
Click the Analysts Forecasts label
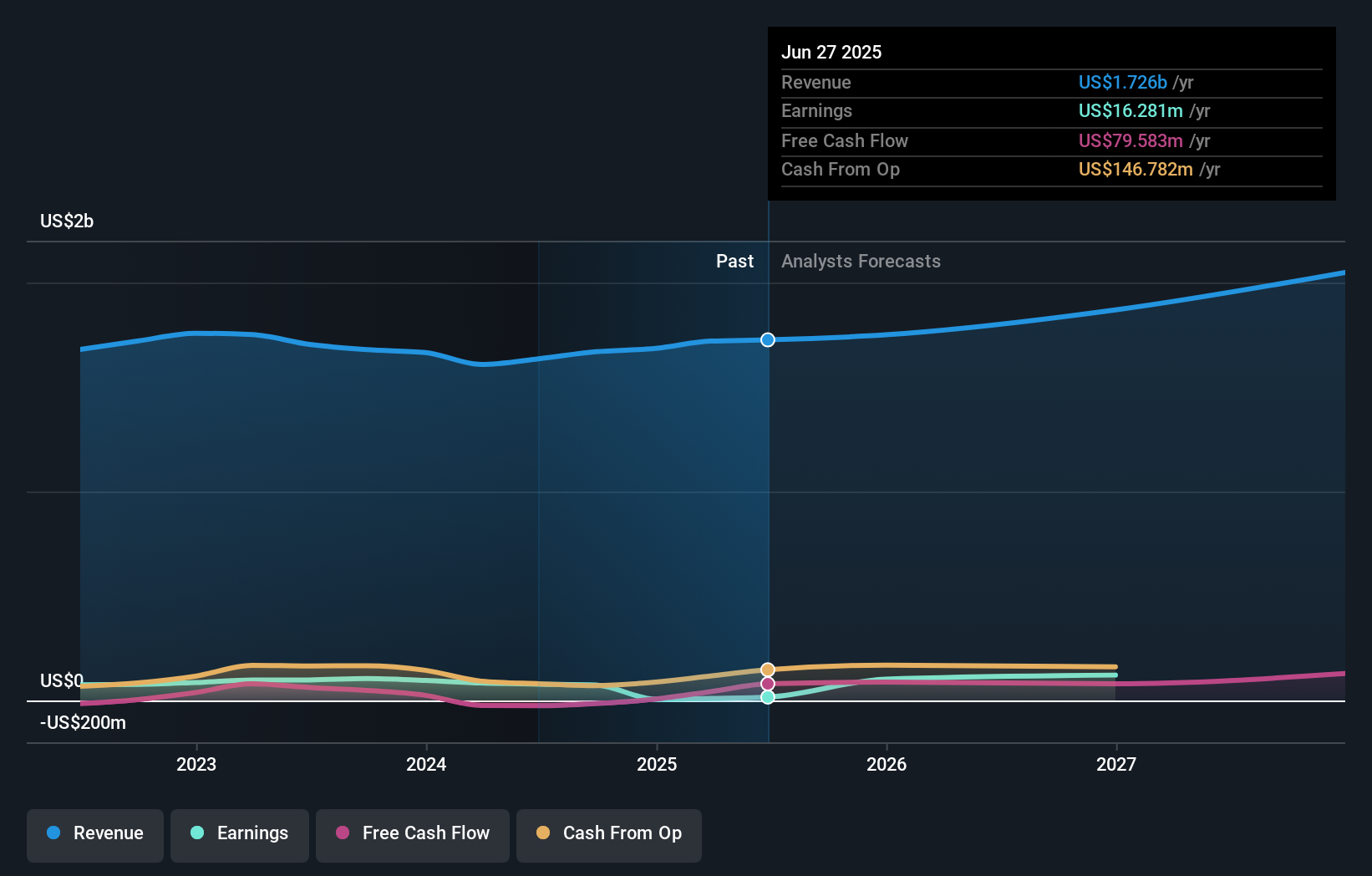coord(861,261)
